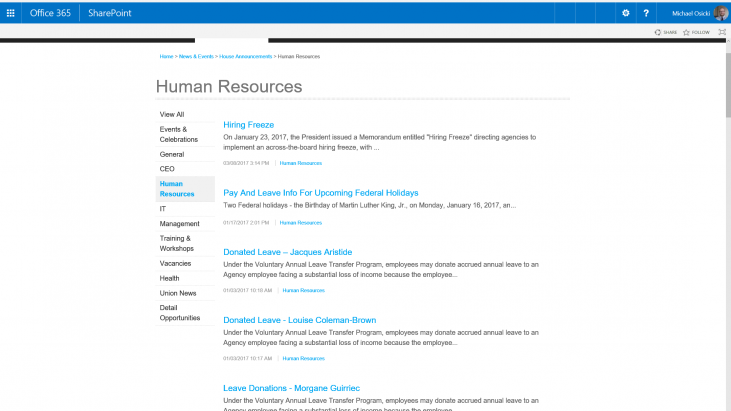
Task: Open the SharePoint home link
Action: pos(110,13)
